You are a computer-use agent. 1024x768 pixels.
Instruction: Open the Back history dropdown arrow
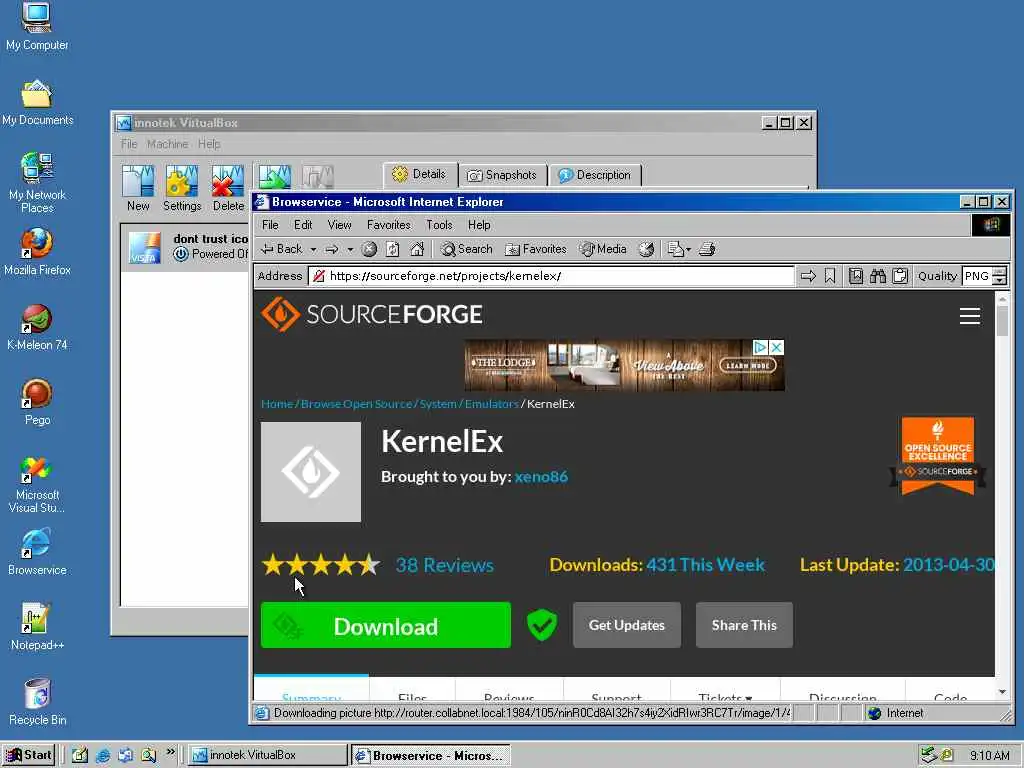pos(313,249)
